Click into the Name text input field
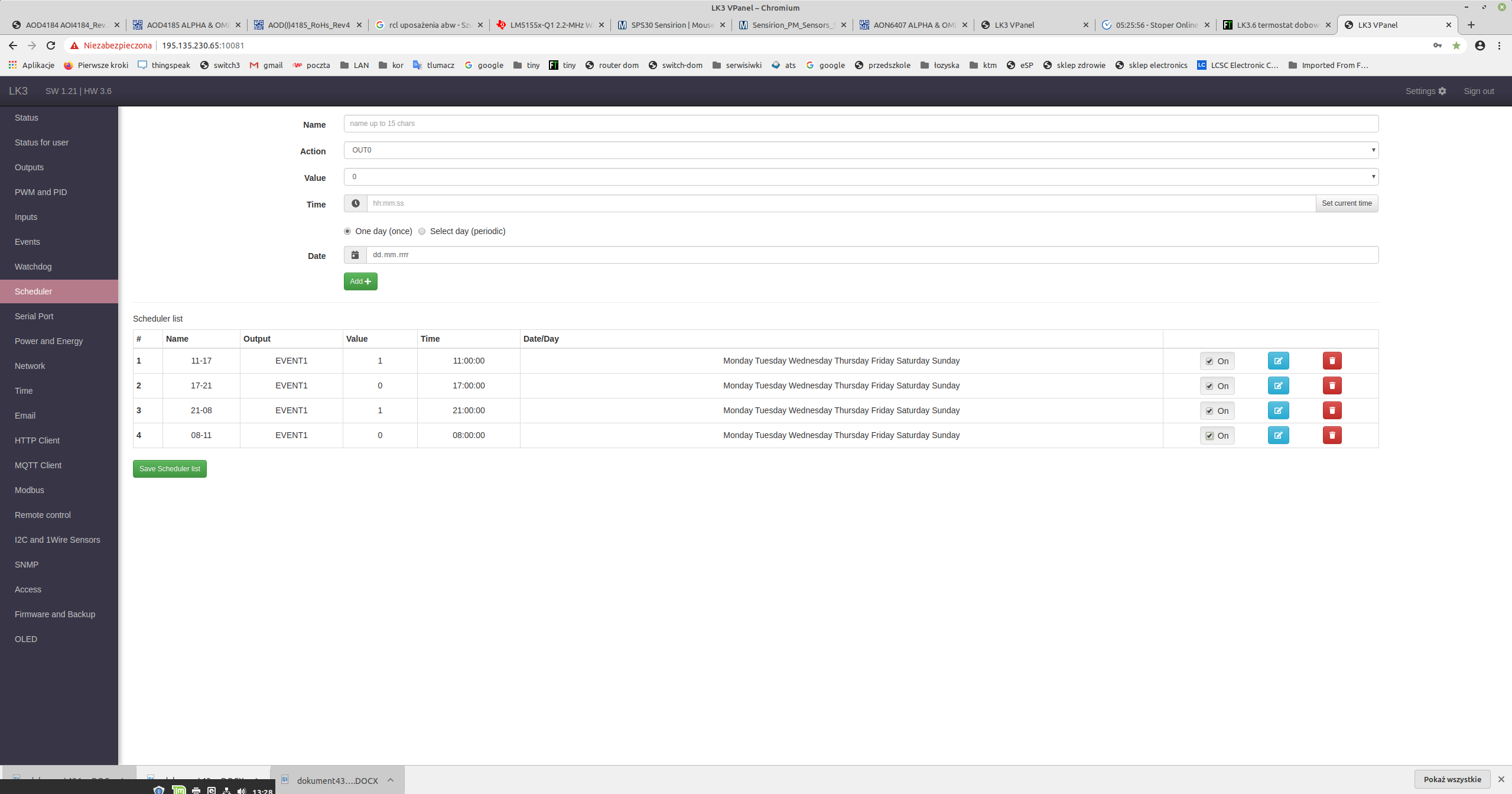The image size is (1512, 794). [x=861, y=124]
